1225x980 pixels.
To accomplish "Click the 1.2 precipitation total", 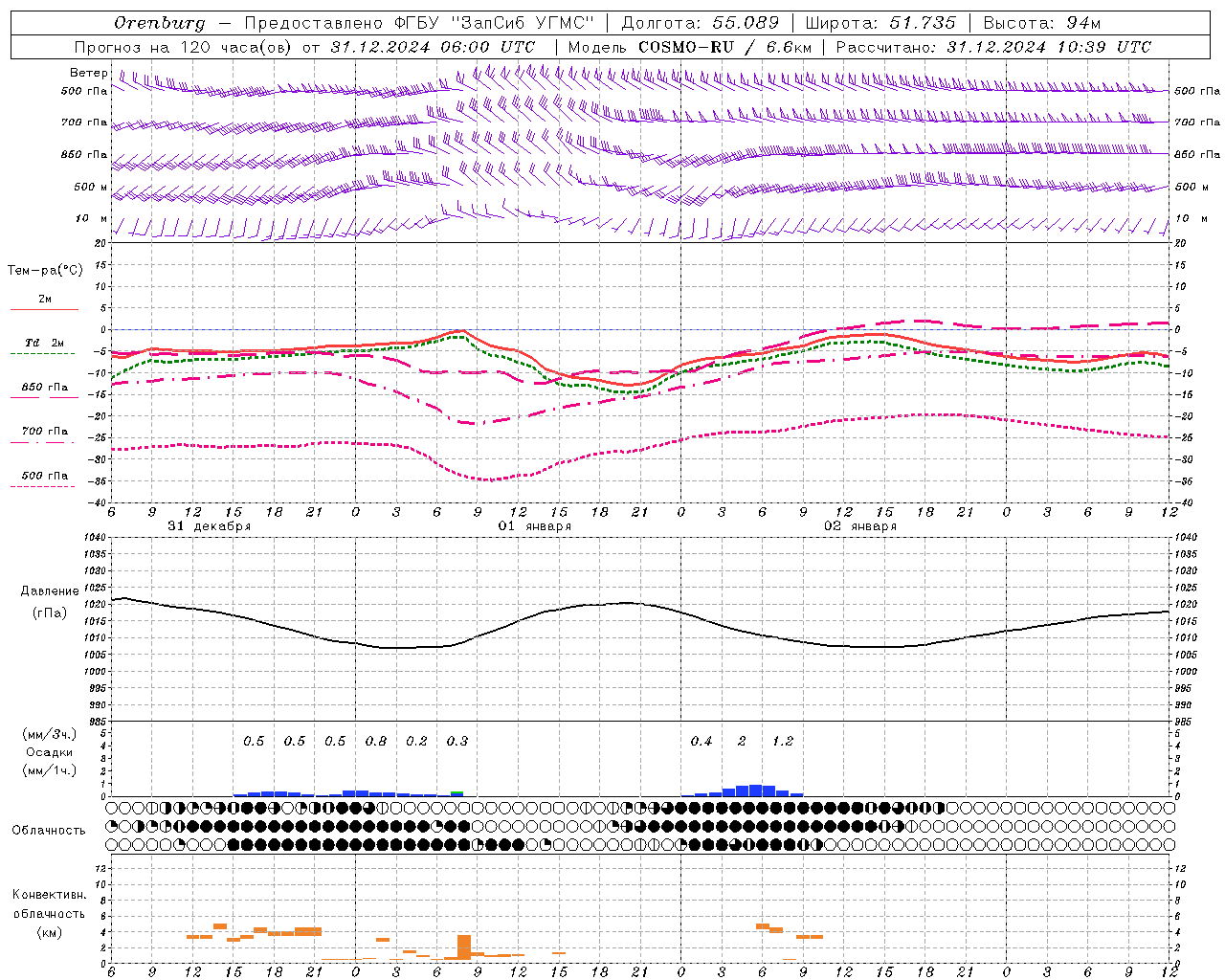I will [x=783, y=742].
